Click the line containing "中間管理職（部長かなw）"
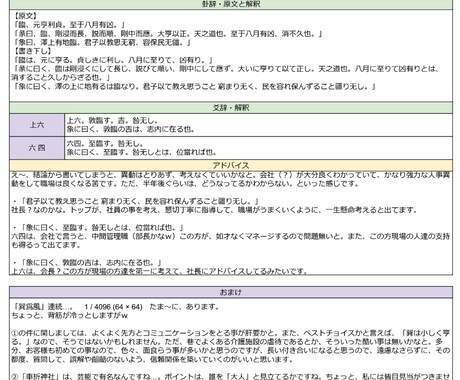Screen dimensions: 460x380 pyautogui.click(x=231, y=236)
